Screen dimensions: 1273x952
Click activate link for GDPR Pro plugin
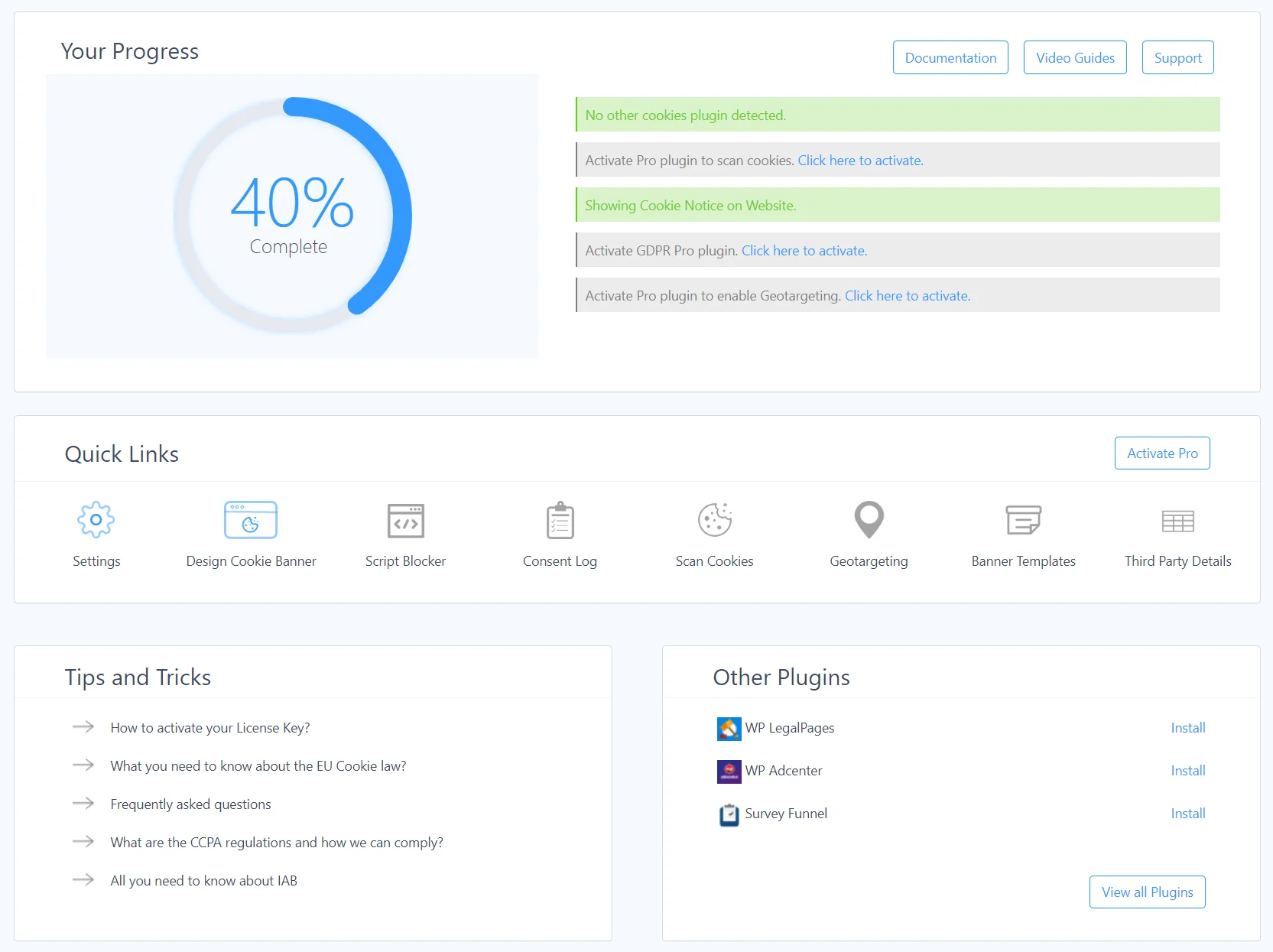click(804, 251)
